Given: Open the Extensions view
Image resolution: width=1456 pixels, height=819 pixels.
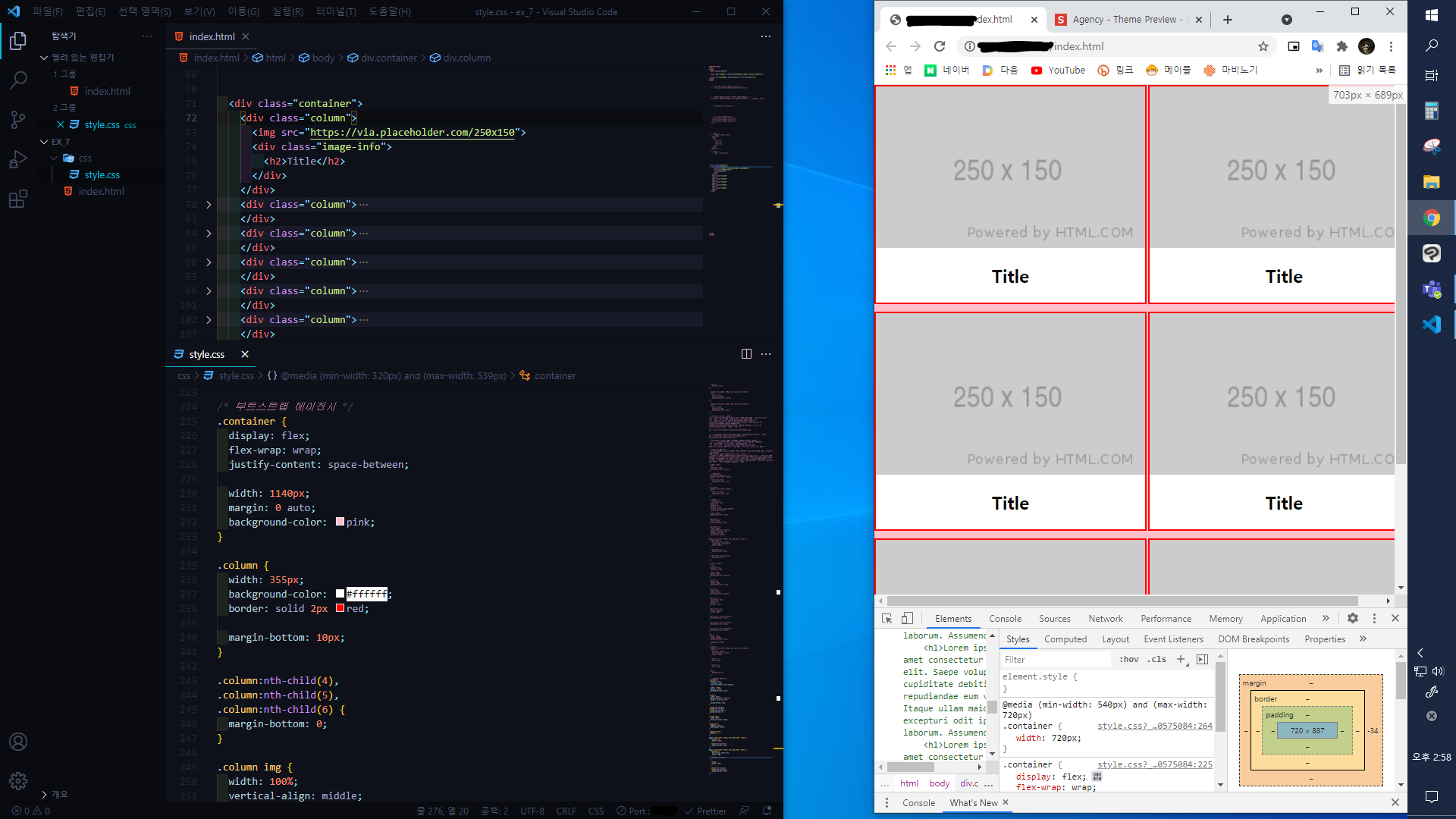Looking at the screenshot, I should click(18, 199).
